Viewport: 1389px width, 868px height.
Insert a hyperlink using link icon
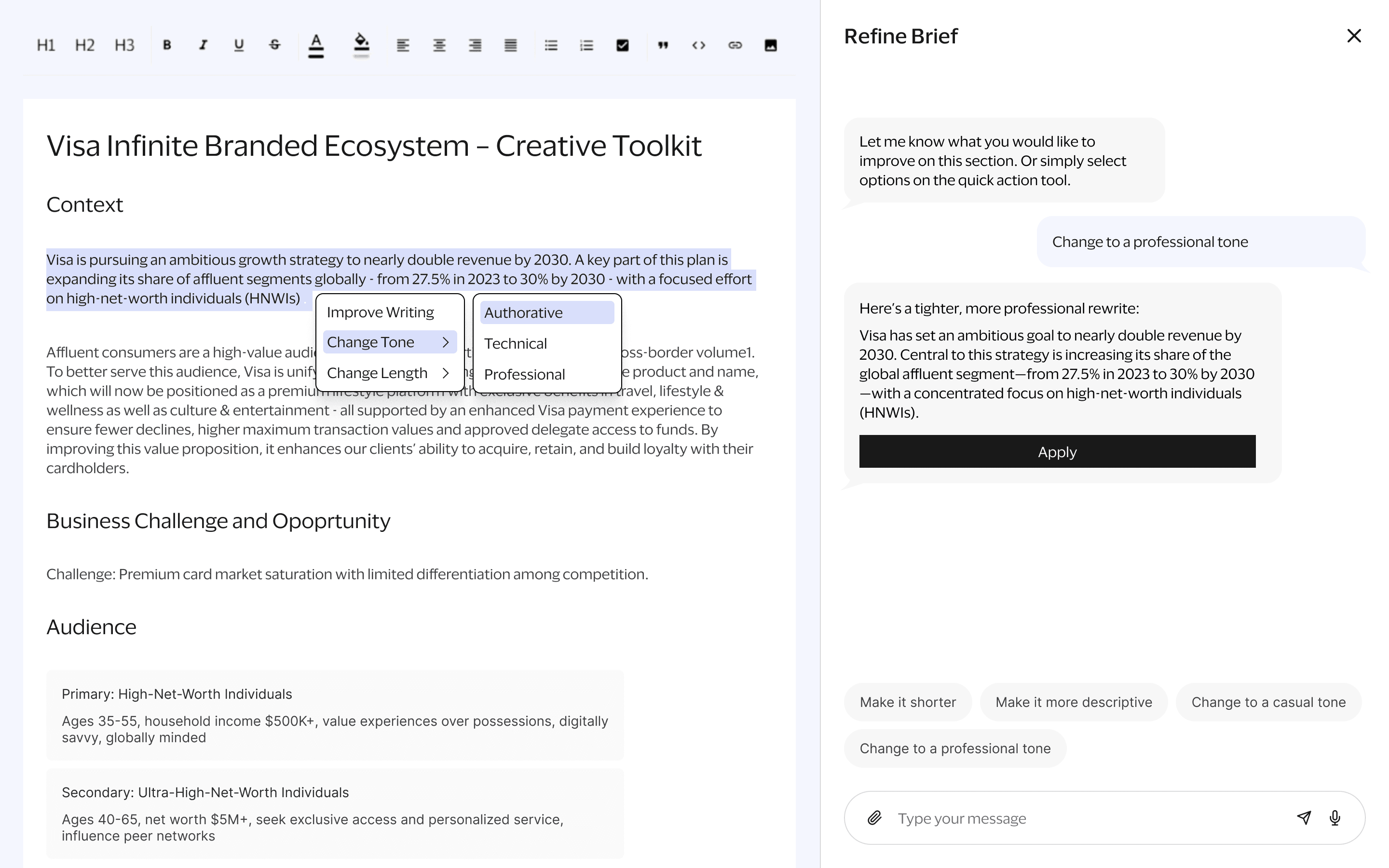(x=735, y=45)
